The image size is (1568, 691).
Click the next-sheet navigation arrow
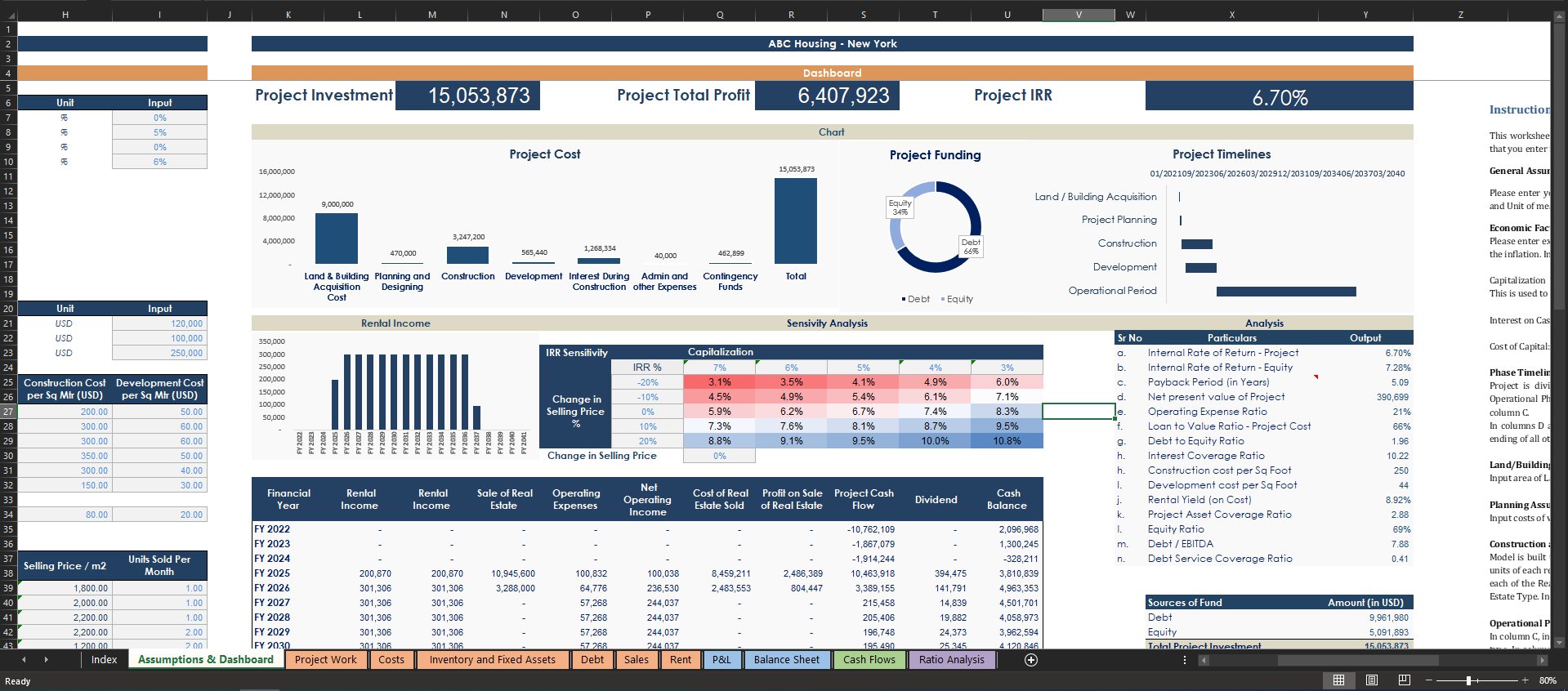pyautogui.click(x=46, y=659)
